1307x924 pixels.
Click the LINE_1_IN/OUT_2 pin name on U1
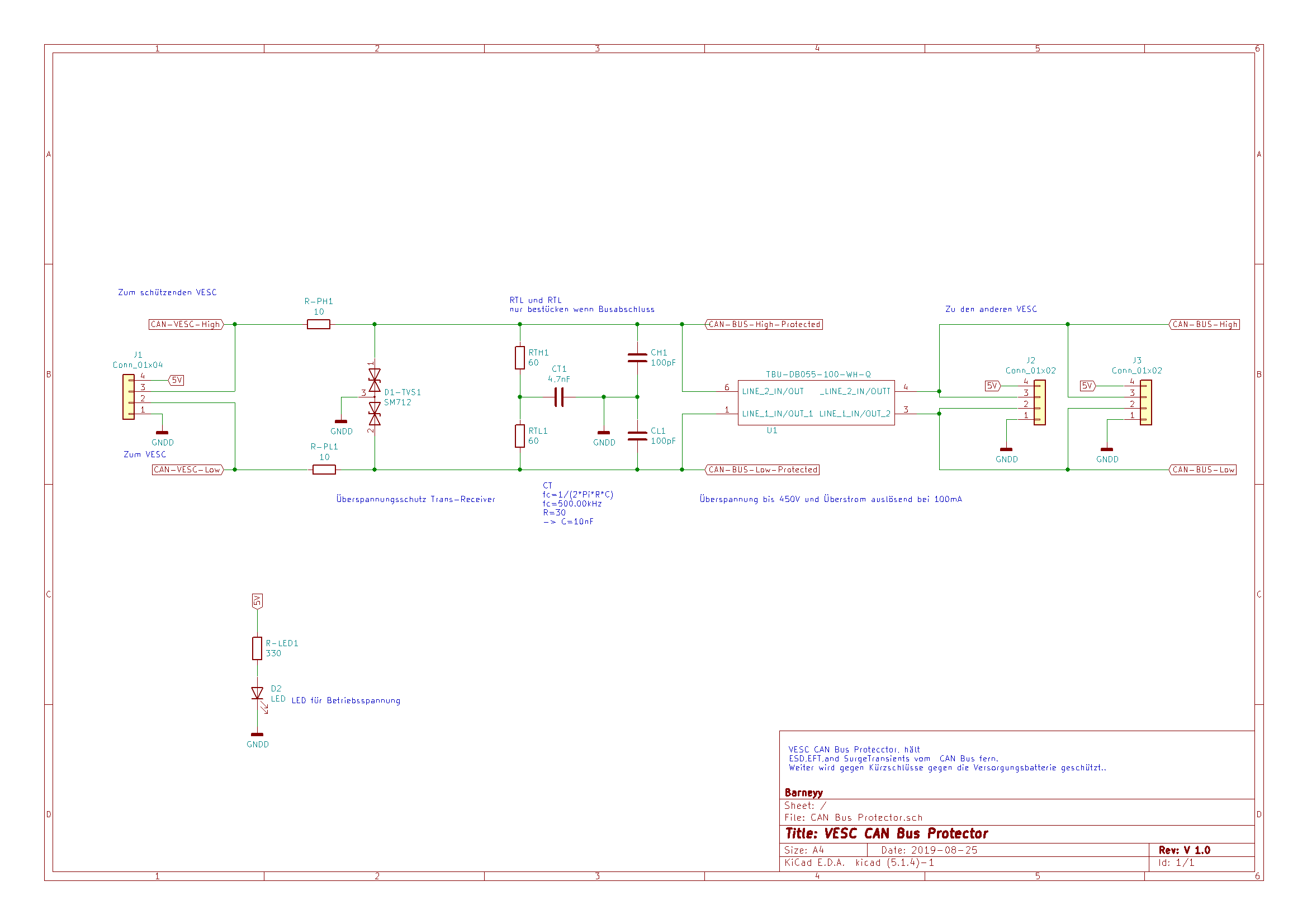coord(854,414)
